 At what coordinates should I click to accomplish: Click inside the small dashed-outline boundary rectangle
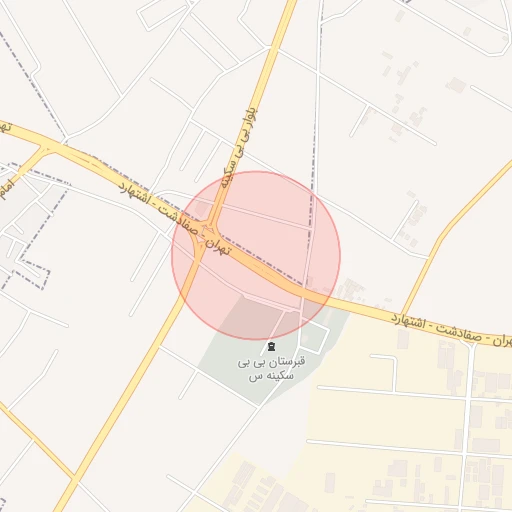[x=33, y=274]
